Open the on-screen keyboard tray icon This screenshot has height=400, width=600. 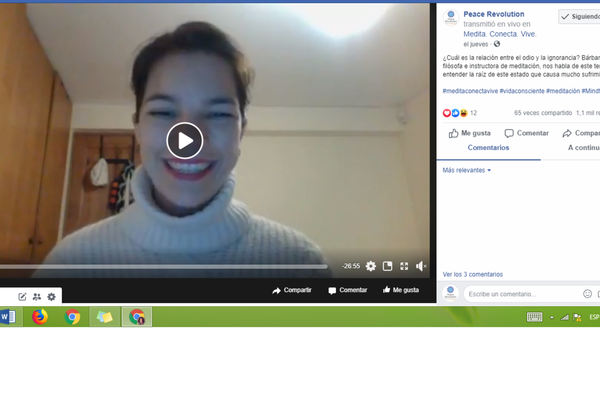click(x=535, y=317)
